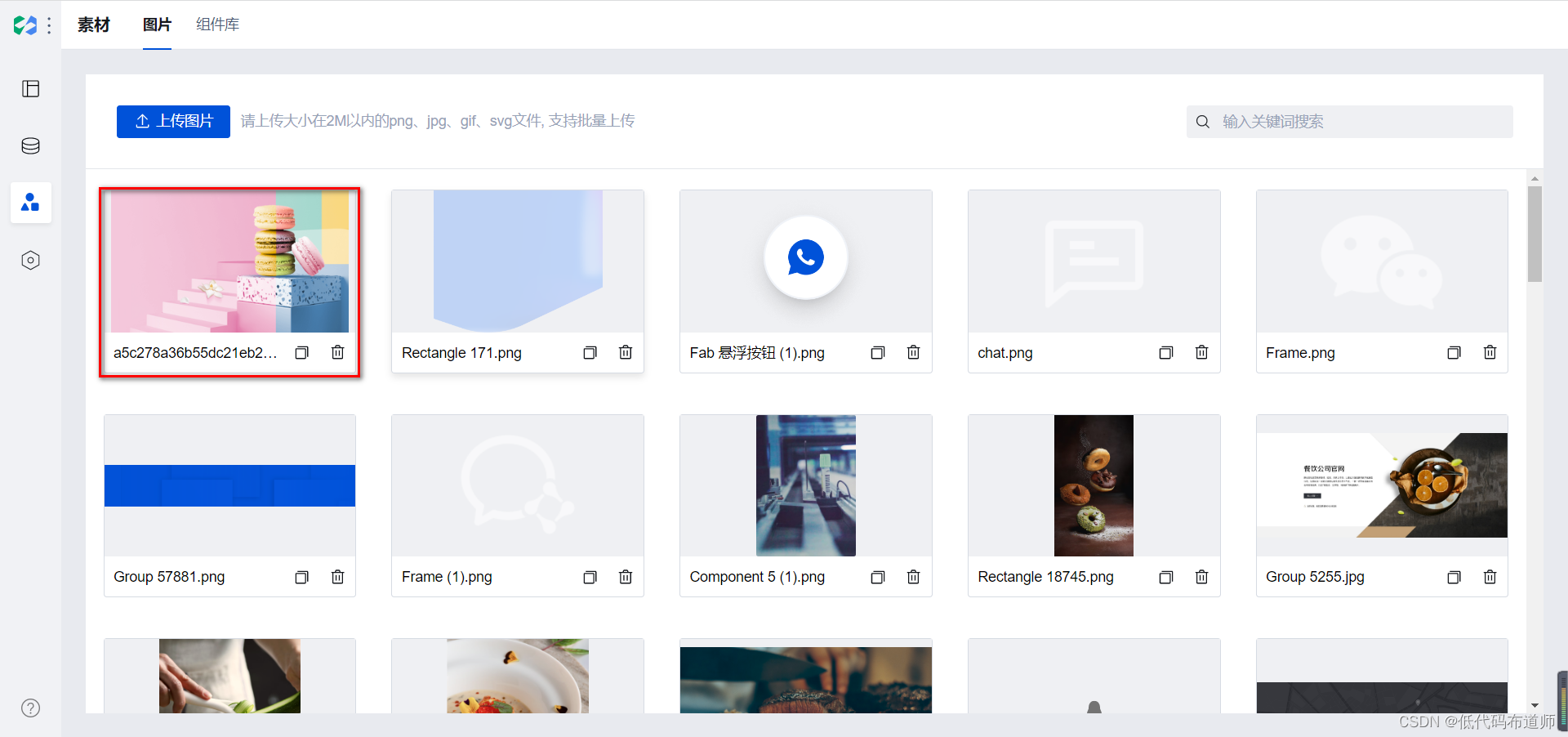Copy icon for Fab 悬浮按钮 (1).png

pyautogui.click(x=878, y=352)
